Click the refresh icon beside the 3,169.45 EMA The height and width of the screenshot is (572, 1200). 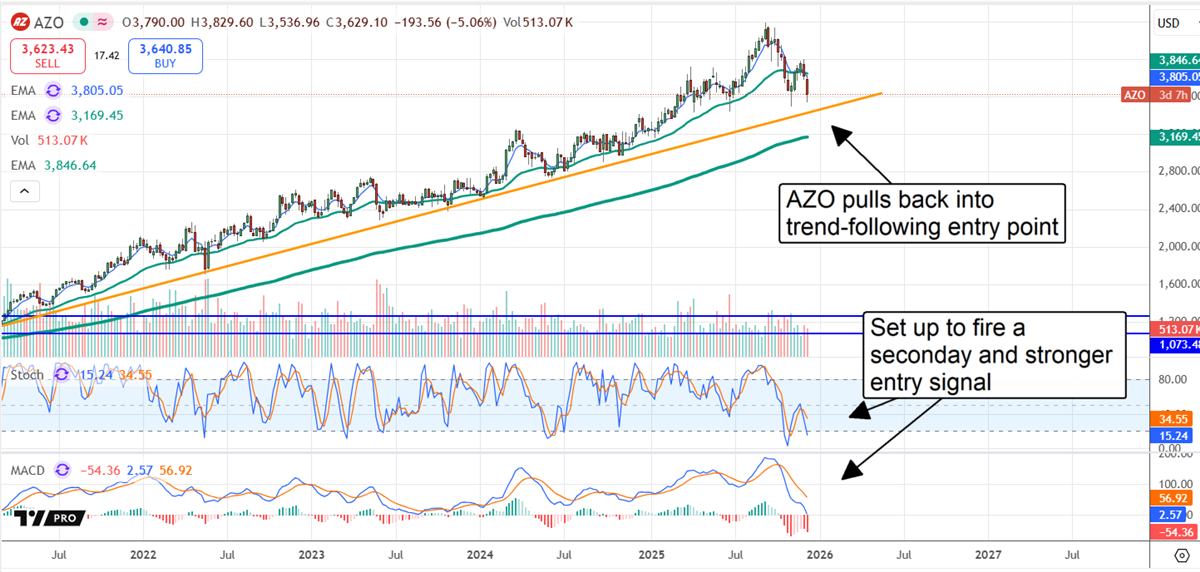tap(53, 115)
